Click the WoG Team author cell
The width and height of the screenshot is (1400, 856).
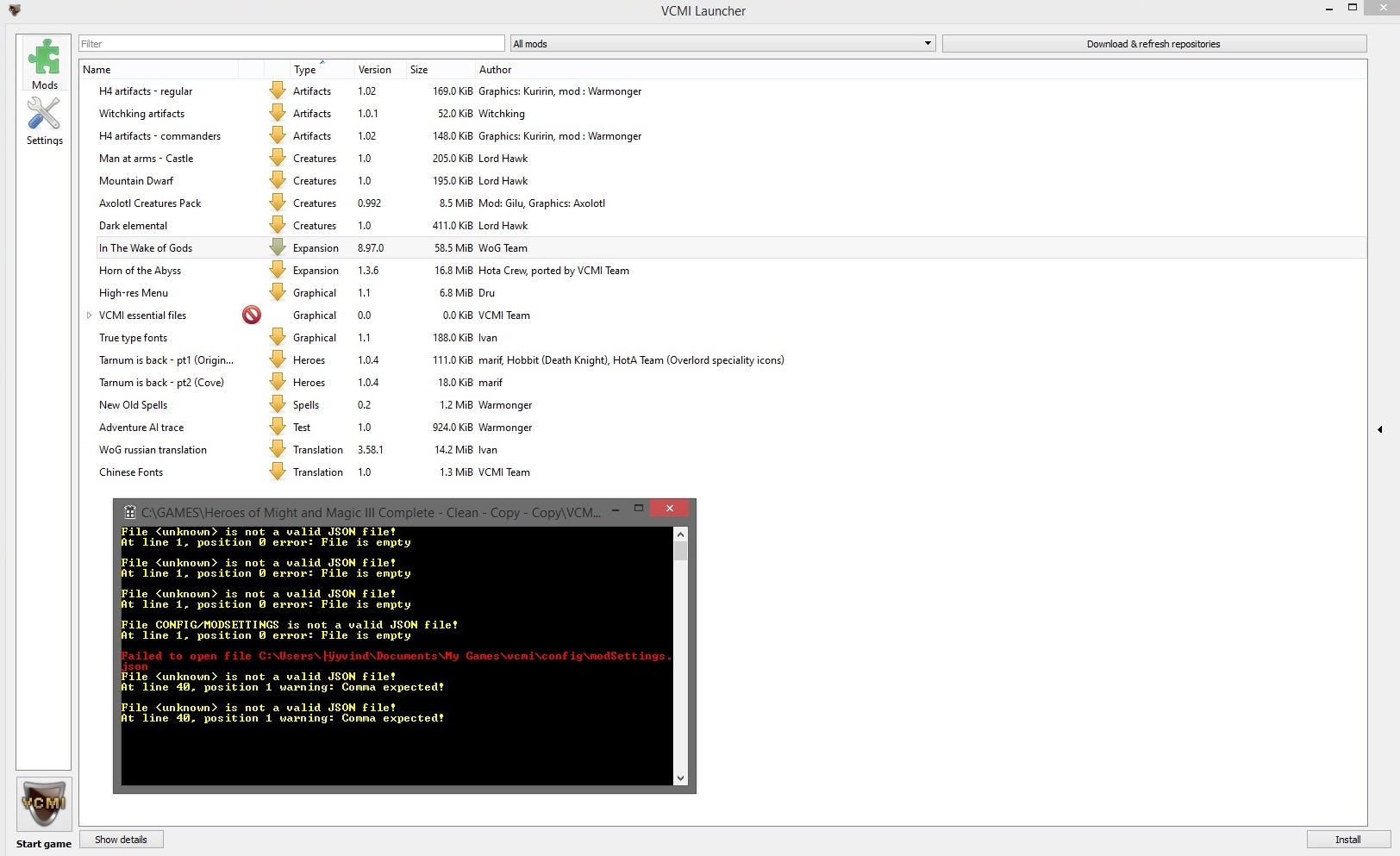pos(503,248)
